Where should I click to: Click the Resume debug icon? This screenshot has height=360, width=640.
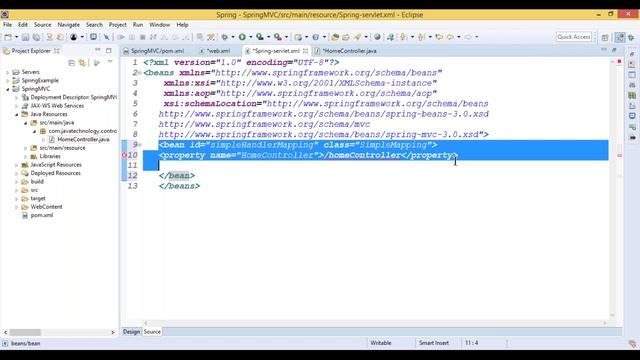pyautogui.click(x=121, y=37)
